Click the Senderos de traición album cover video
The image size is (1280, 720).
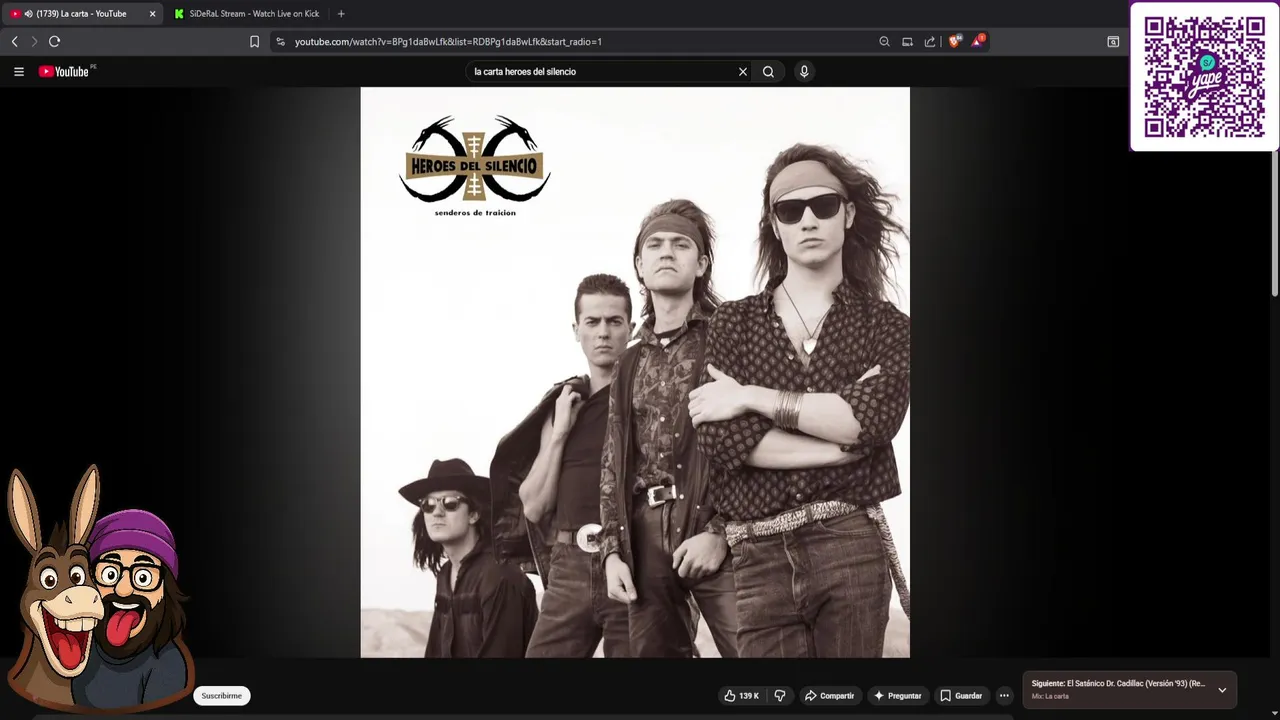(x=635, y=372)
